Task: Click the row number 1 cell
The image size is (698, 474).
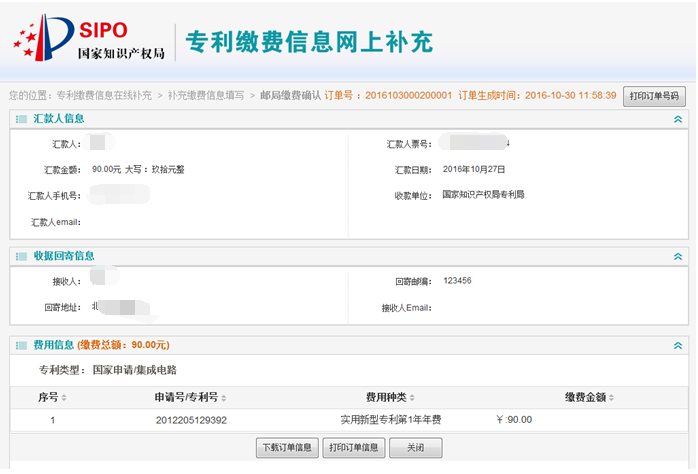Action: pyautogui.click(x=53, y=420)
